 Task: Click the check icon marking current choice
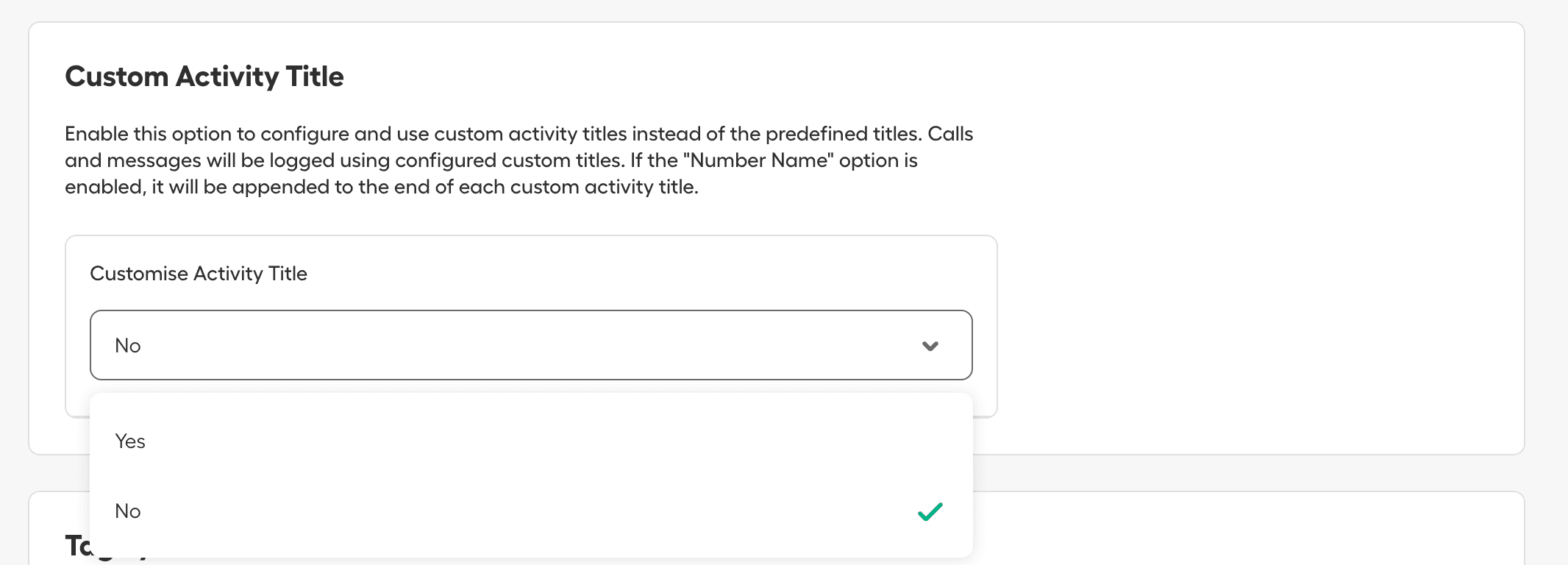(x=930, y=511)
